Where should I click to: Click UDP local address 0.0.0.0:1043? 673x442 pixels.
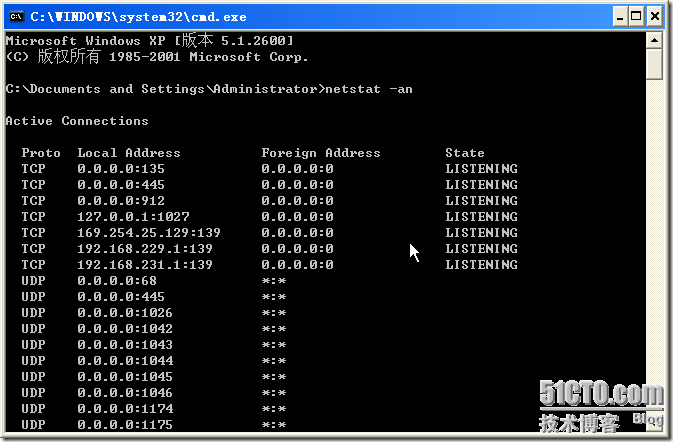tap(125, 345)
